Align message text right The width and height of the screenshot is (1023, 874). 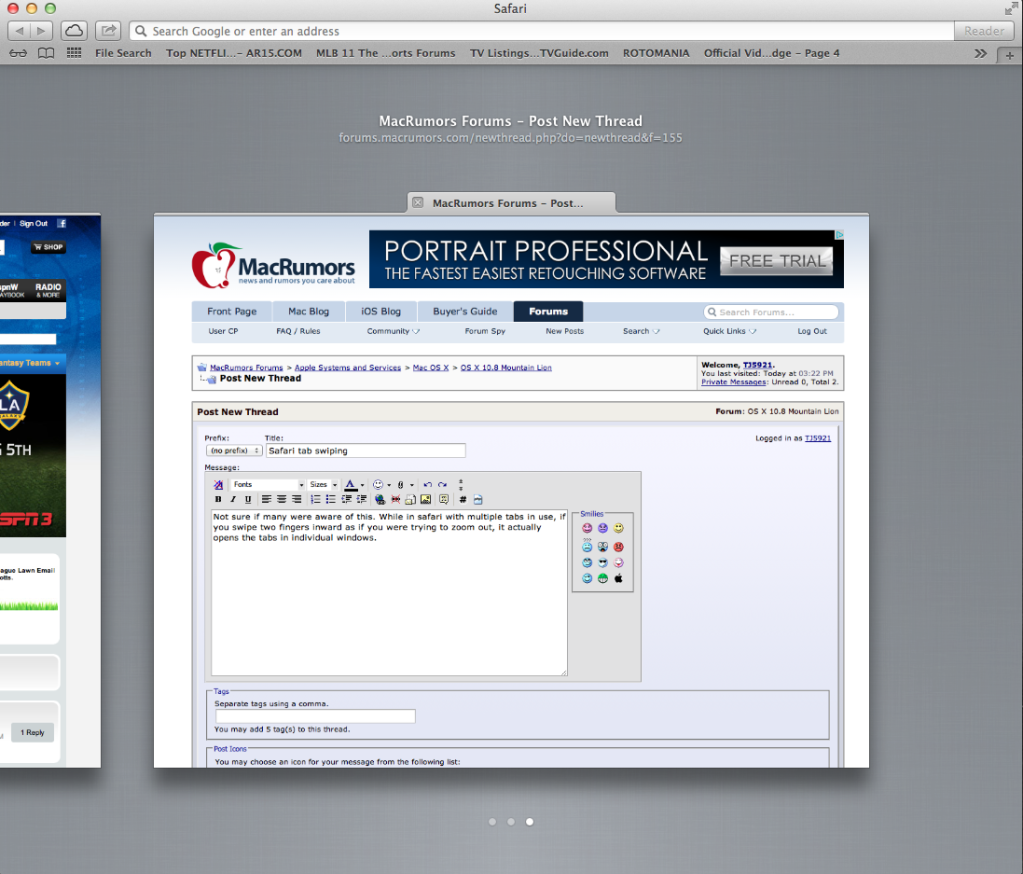(x=296, y=500)
